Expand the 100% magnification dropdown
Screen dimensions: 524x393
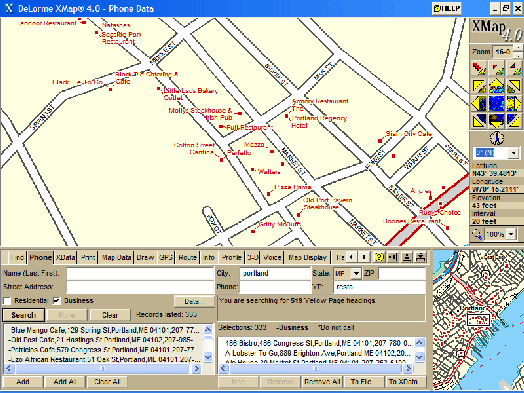[x=511, y=234]
